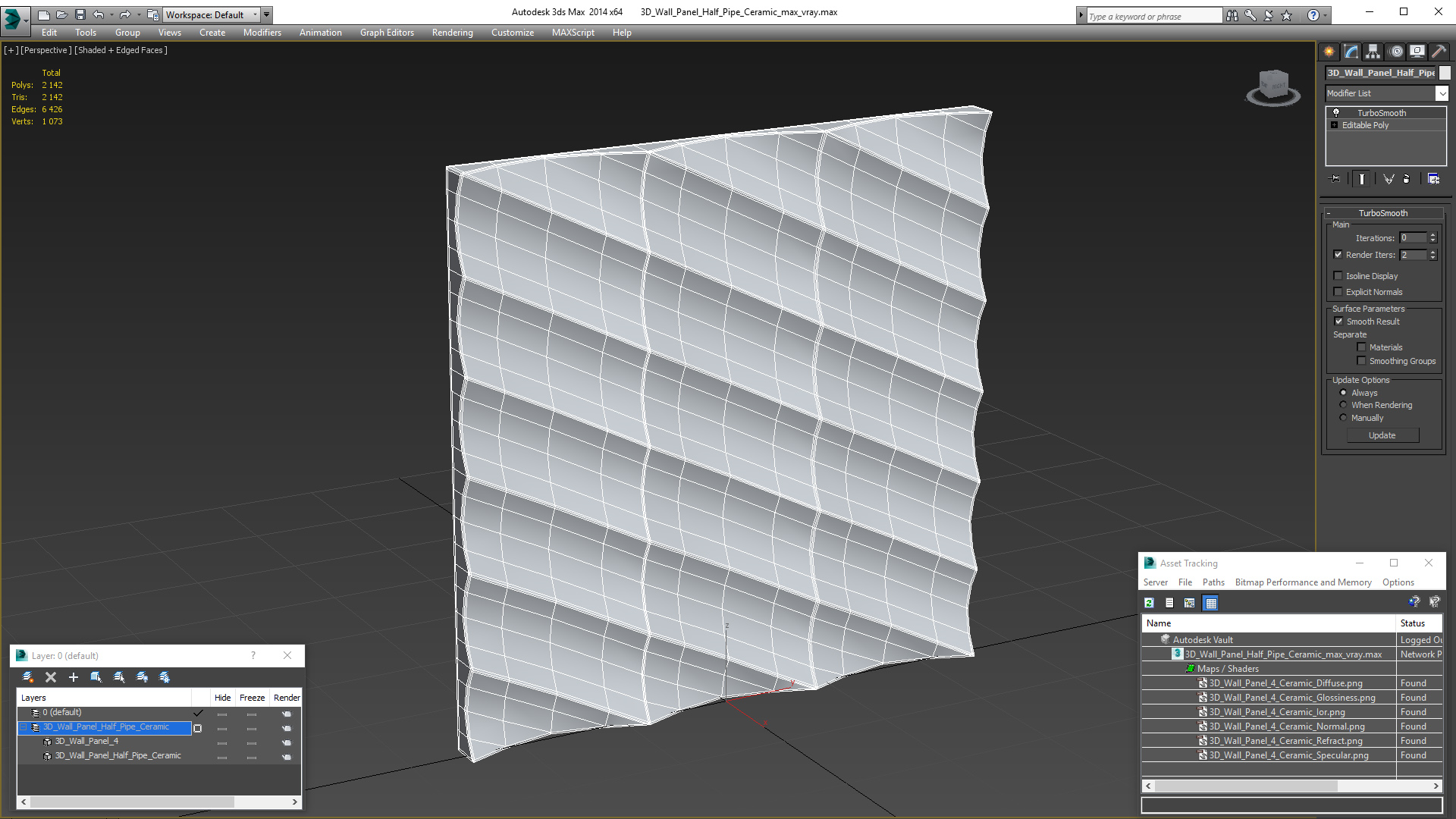Image resolution: width=1456 pixels, height=819 pixels.
Task: Collapse 3D_Wall_Panel_Half_Pipe_Ceramic layer tree
Action: [x=24, y=727]
